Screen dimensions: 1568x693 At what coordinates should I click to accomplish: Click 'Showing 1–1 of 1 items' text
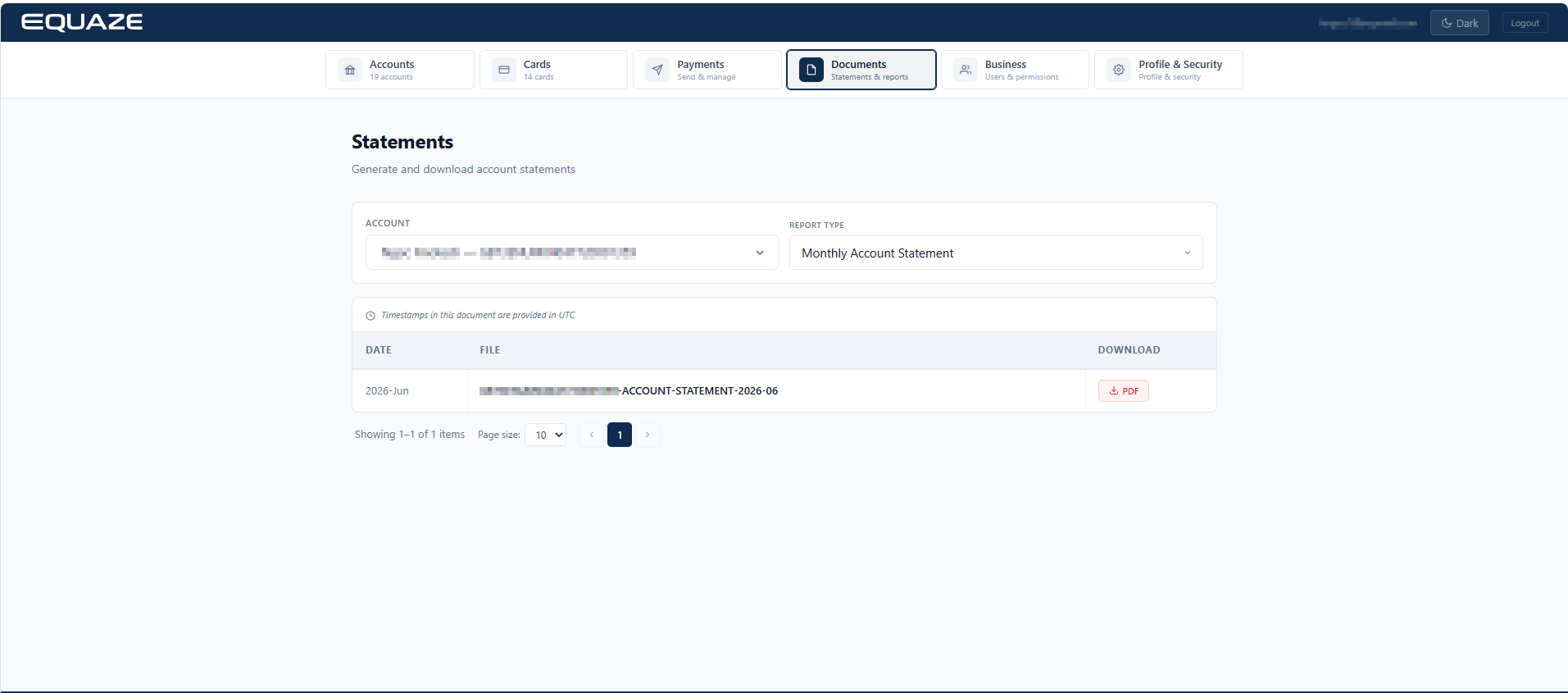[x=410, y=435]
